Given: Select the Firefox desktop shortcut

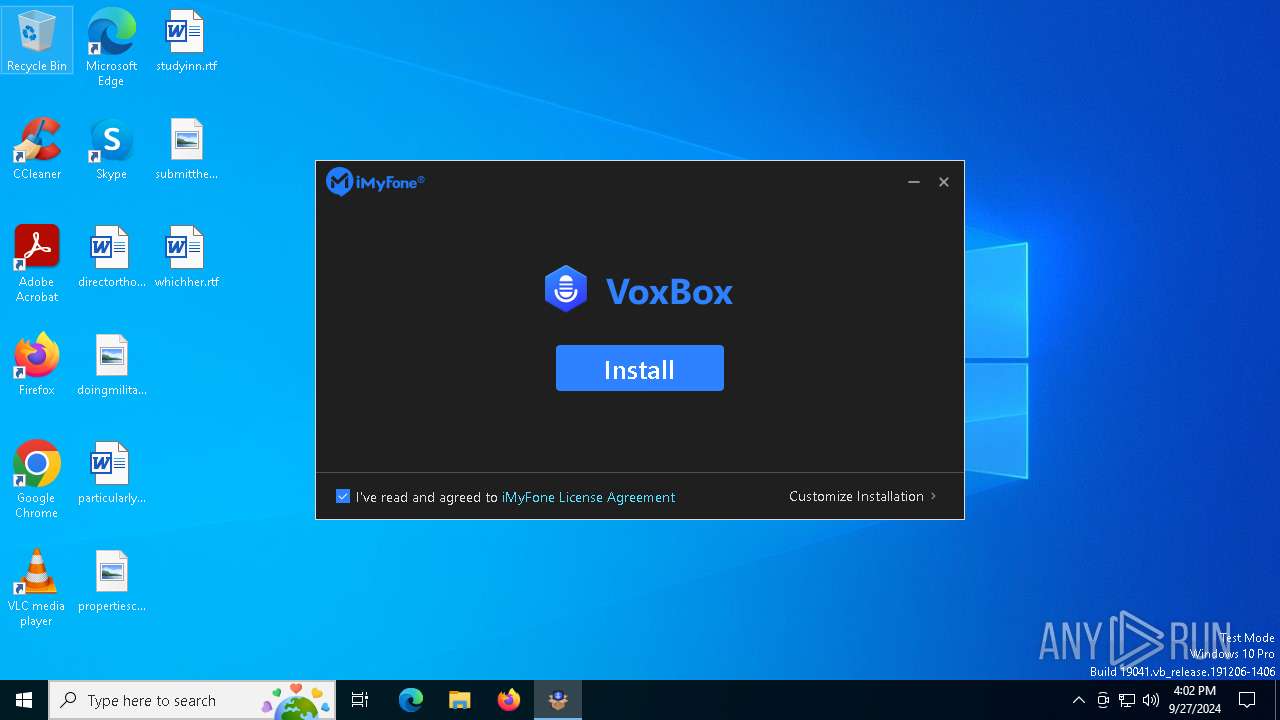Looking at the screenshot, I should (37, 365).
